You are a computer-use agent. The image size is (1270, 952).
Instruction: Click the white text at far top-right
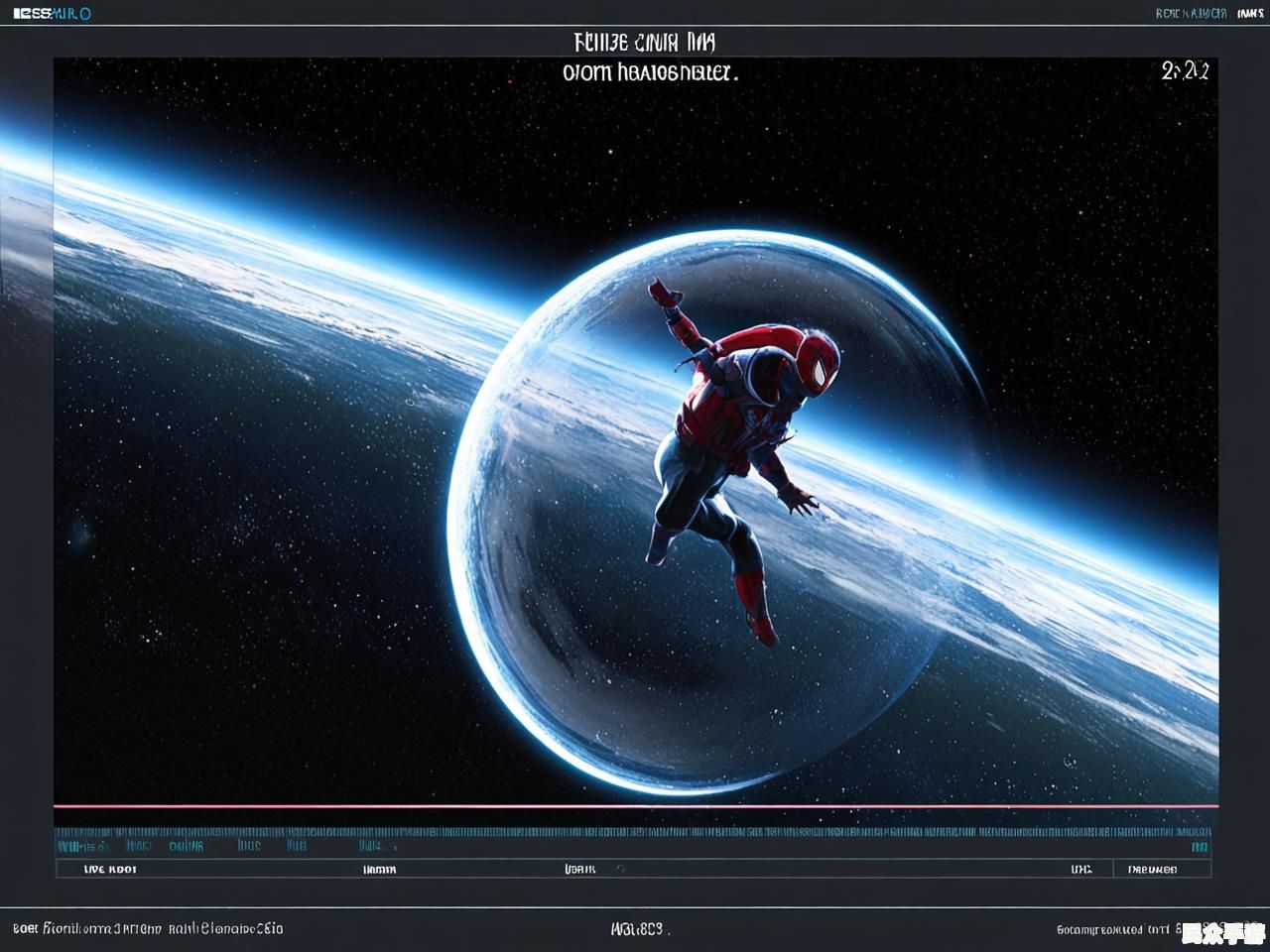click(x=1249, y=14)
